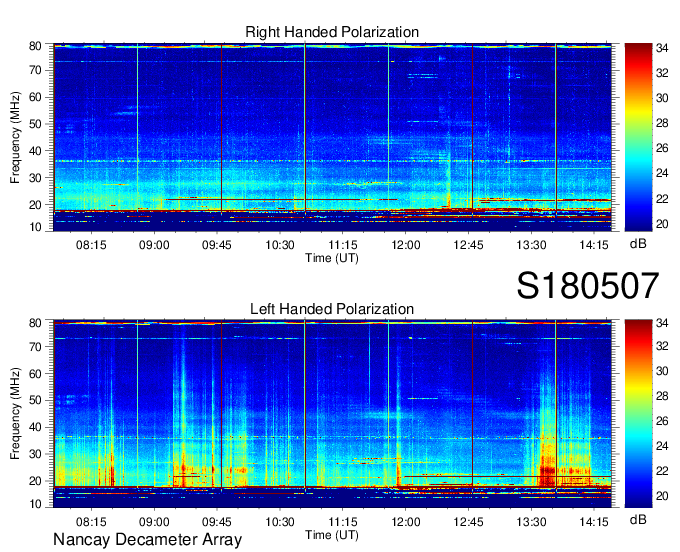Click the "Nancay Decameter Array" caption
This screenshot has width=680, height=552.
coord(147,540)
